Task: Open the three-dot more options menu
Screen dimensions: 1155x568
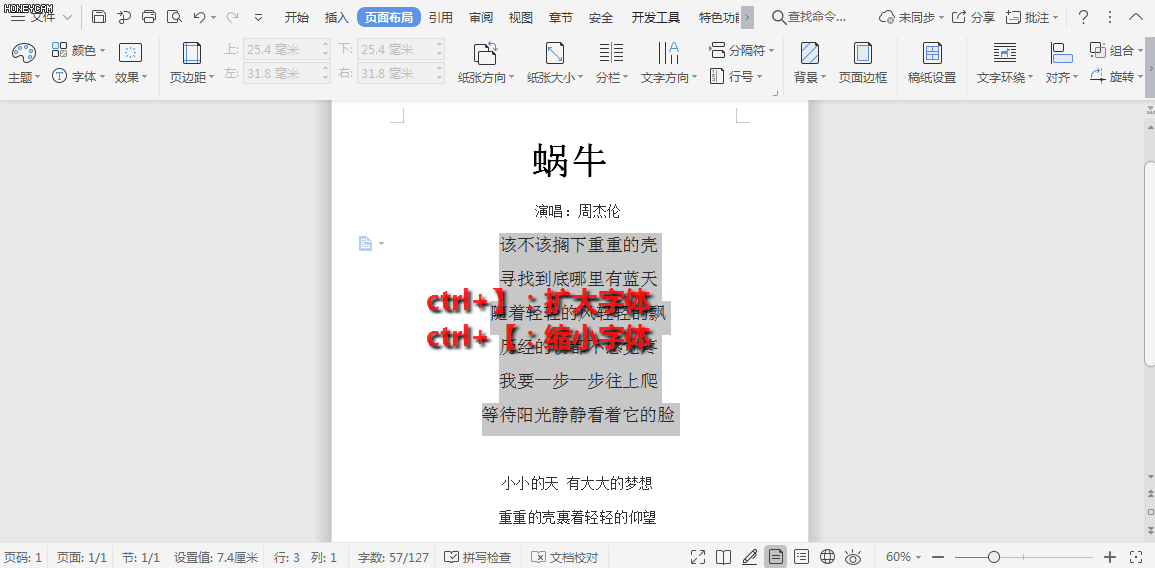Action: [1110, 17]
